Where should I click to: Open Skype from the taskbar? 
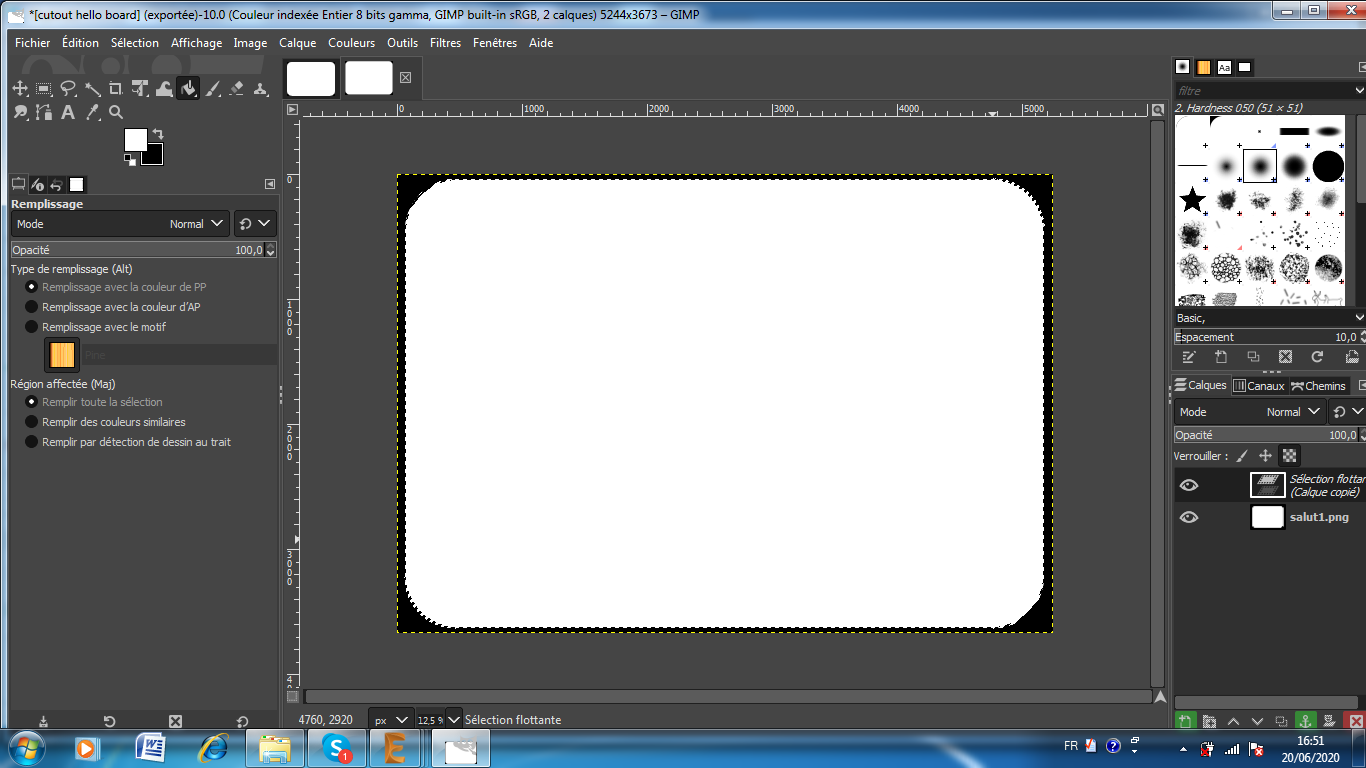pos(337,748)
